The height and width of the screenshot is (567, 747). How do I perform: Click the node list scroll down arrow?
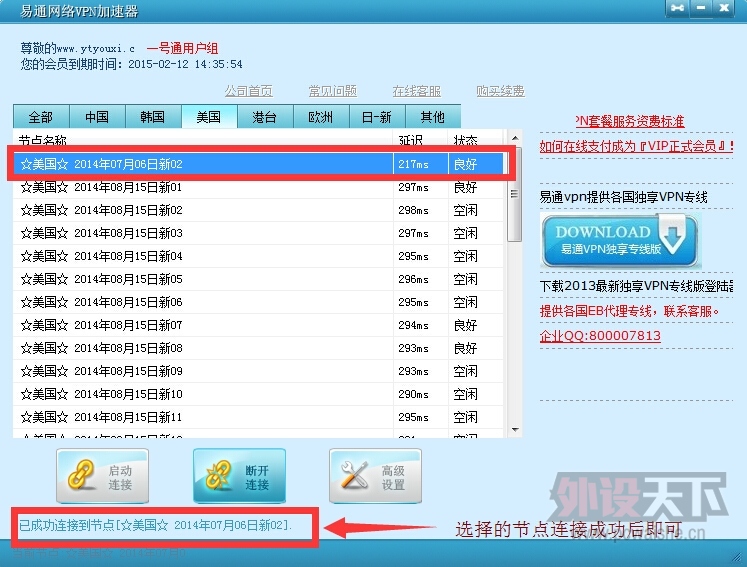[515, 430]
